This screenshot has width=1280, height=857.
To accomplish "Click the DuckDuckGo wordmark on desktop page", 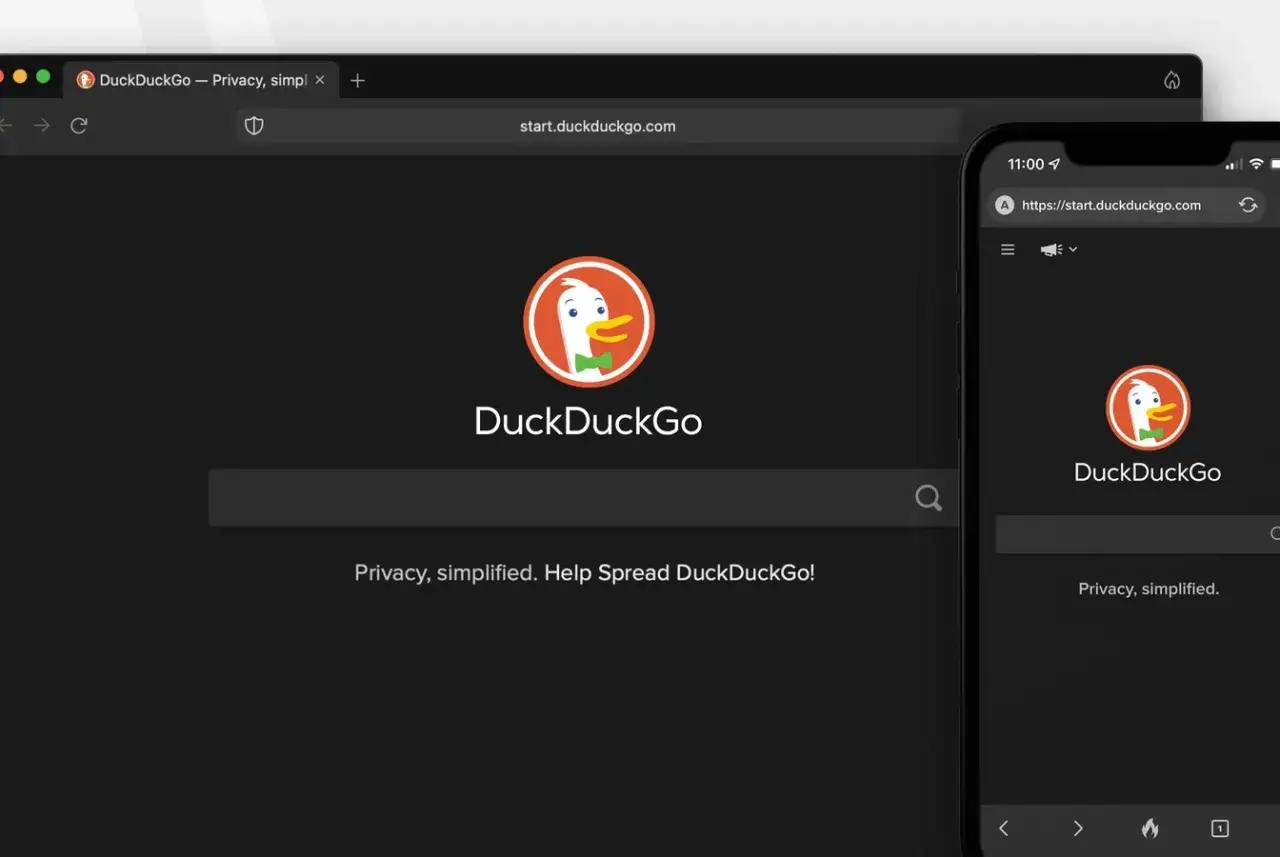I will point(588,421).
